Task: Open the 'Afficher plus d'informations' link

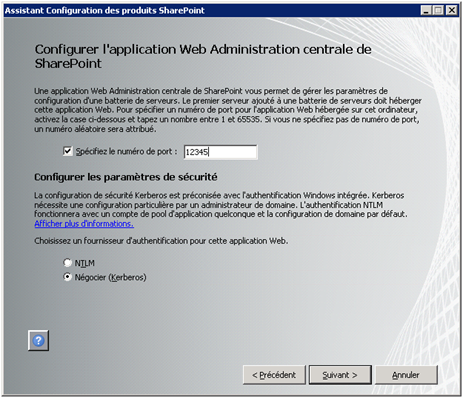Action: [x=84, y=224]
